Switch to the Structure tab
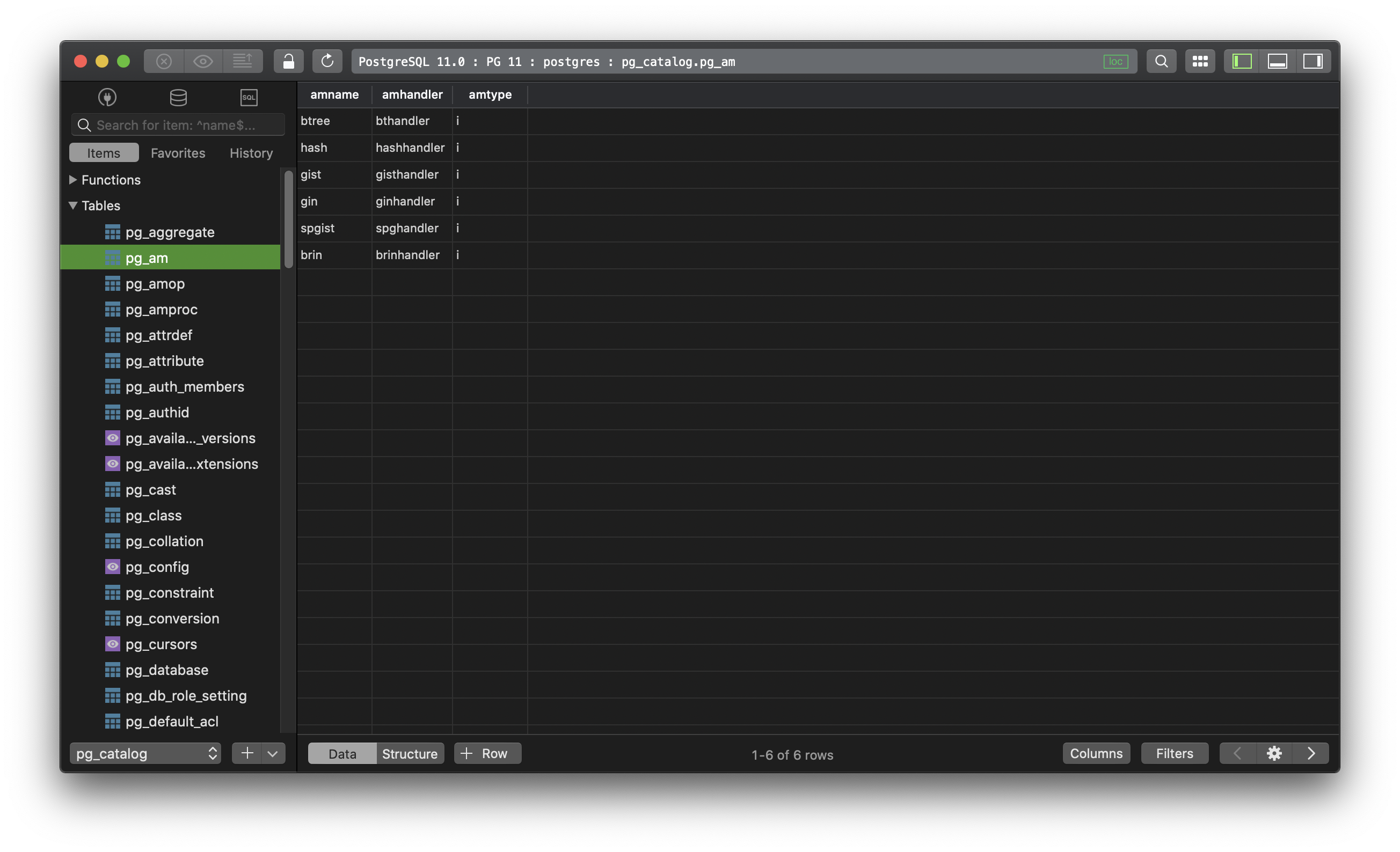The height and width of the screenshot is (852, 1400). 409,753
